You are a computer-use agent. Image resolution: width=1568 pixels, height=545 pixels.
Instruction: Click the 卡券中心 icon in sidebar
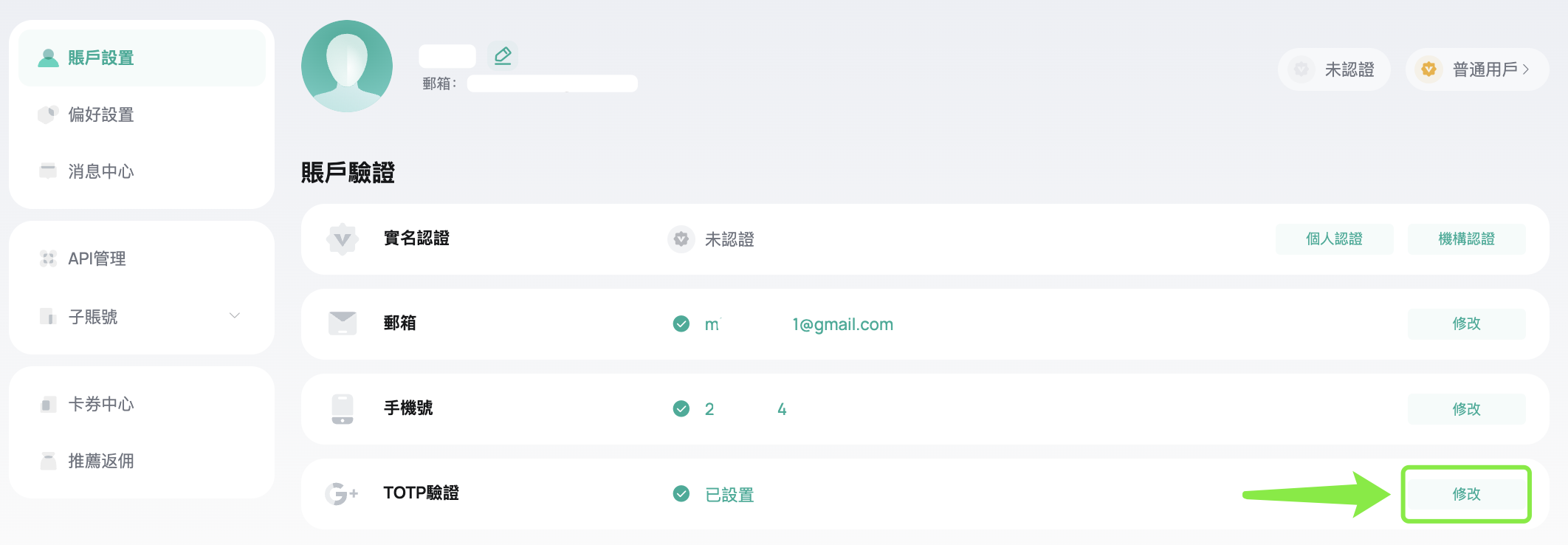coord(48,404)
